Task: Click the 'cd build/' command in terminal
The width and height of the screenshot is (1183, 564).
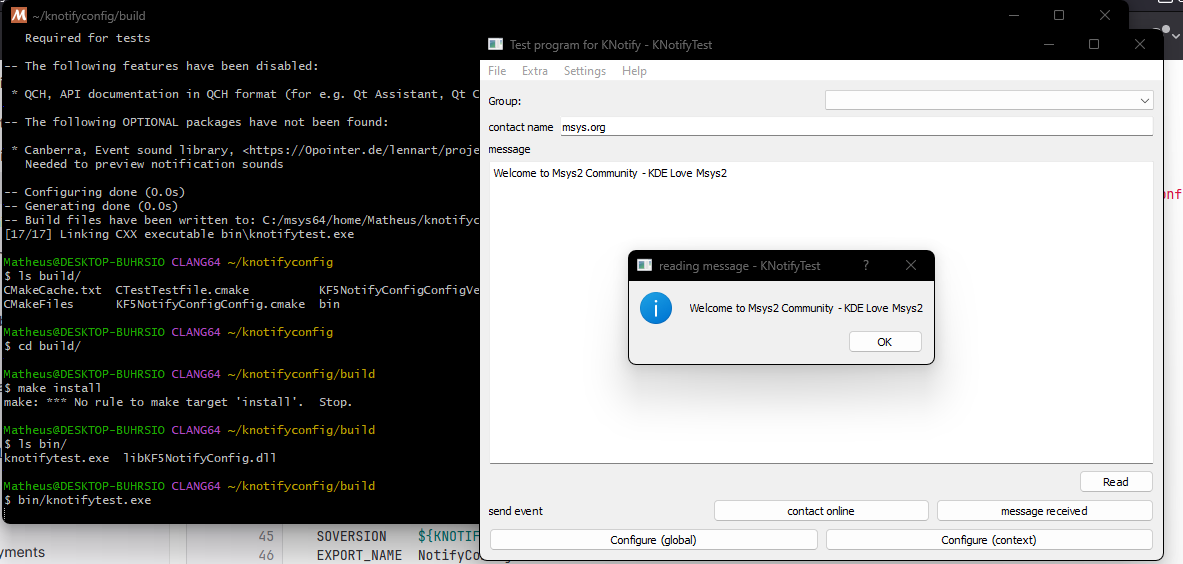Action: (49, 346)
